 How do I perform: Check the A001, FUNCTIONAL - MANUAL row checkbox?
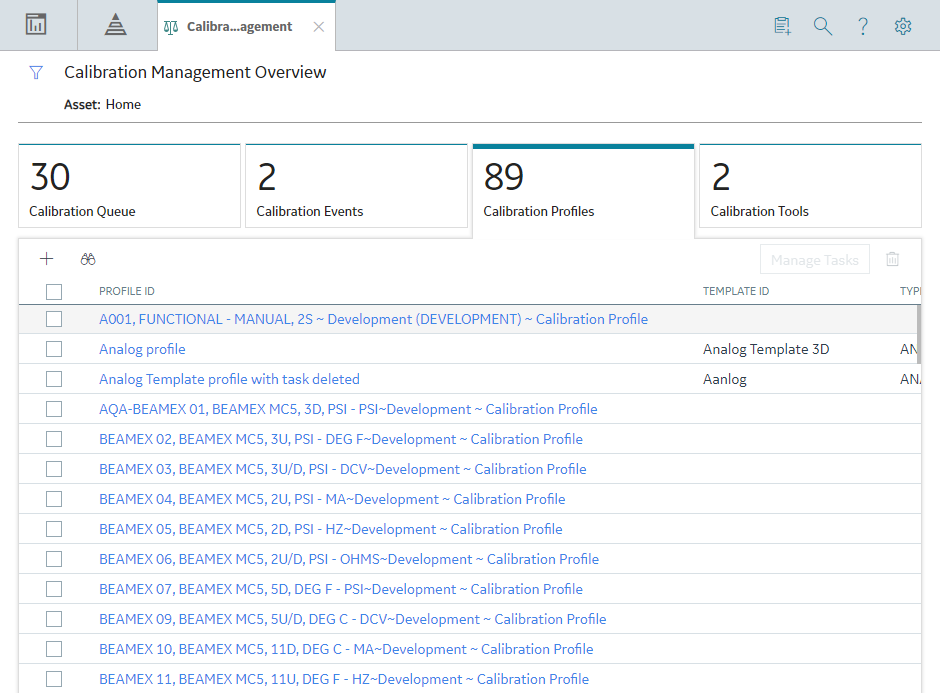coord(54,319)
